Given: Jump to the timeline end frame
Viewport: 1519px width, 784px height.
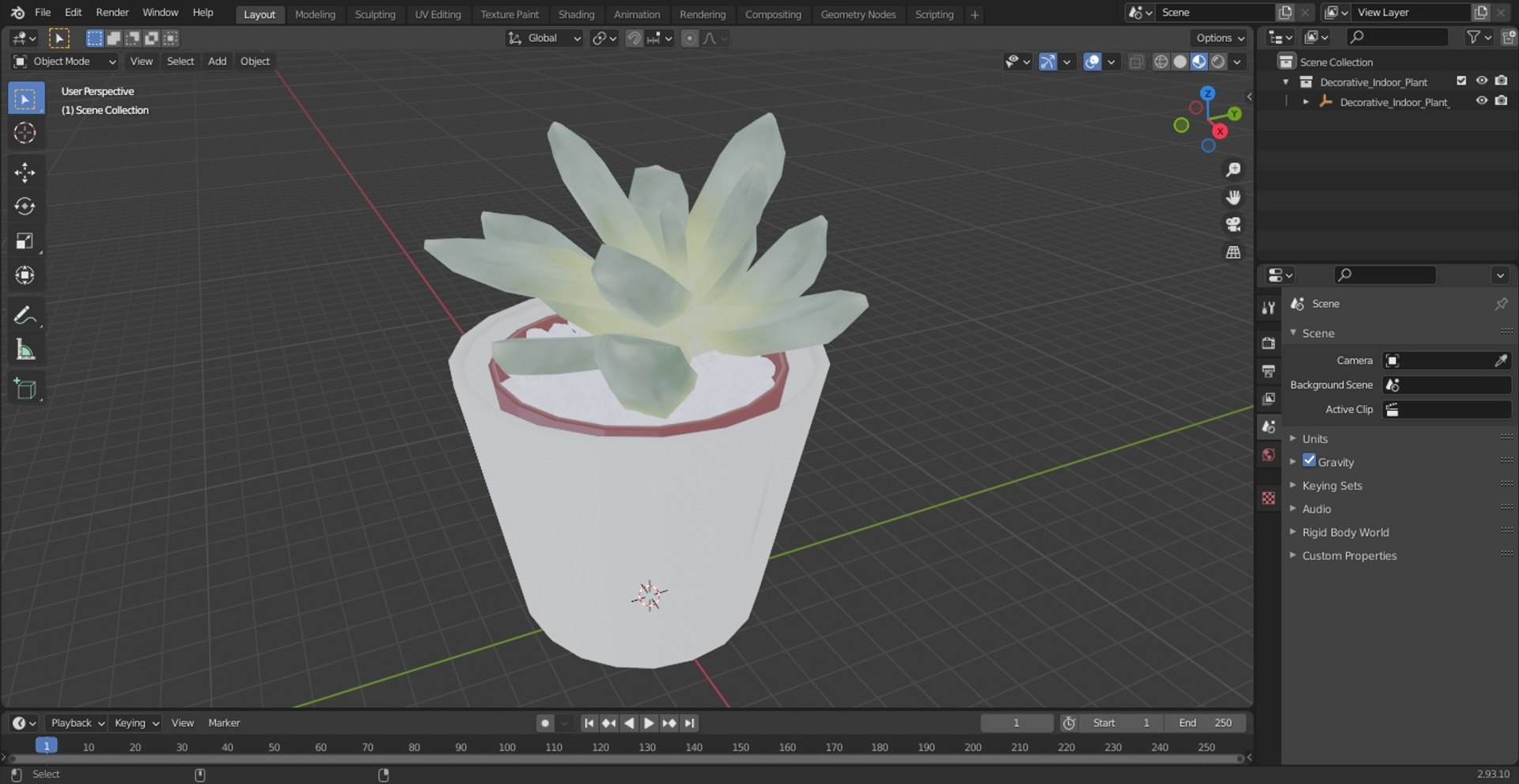Looking at the screenshot, I should (x=690, y=723).
